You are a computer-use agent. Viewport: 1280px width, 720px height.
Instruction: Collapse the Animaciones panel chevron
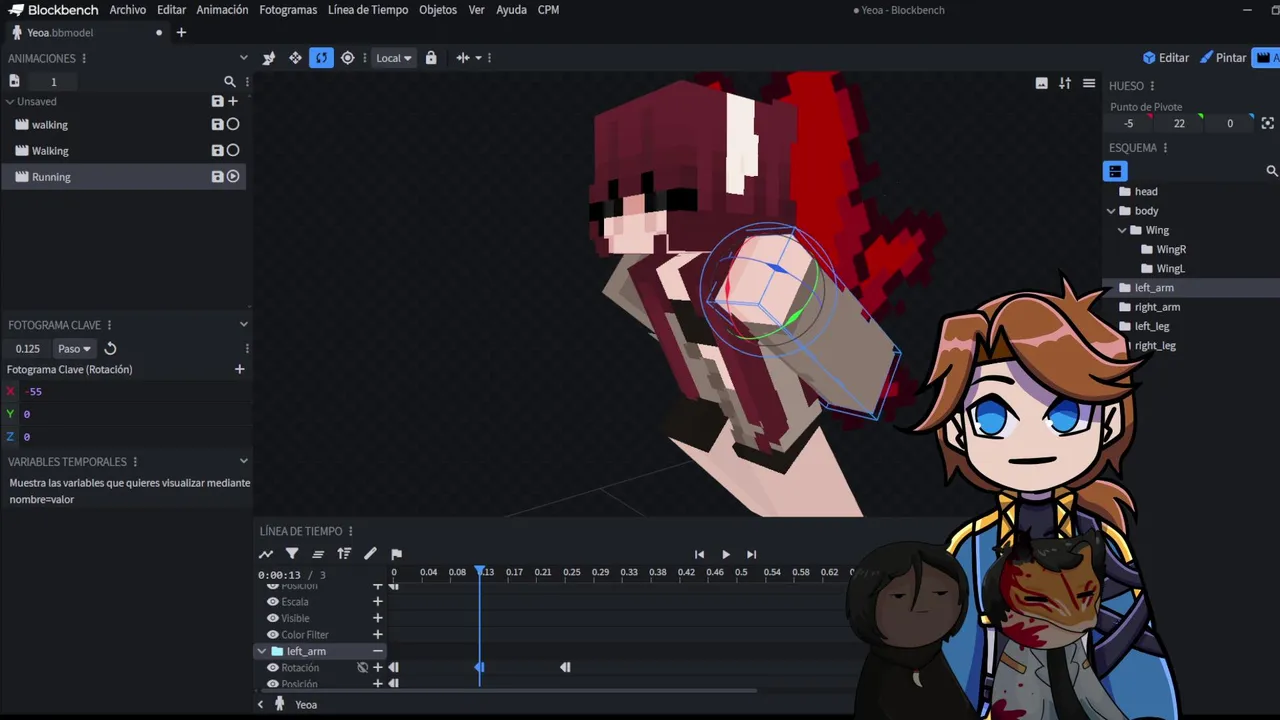(243, 58)
